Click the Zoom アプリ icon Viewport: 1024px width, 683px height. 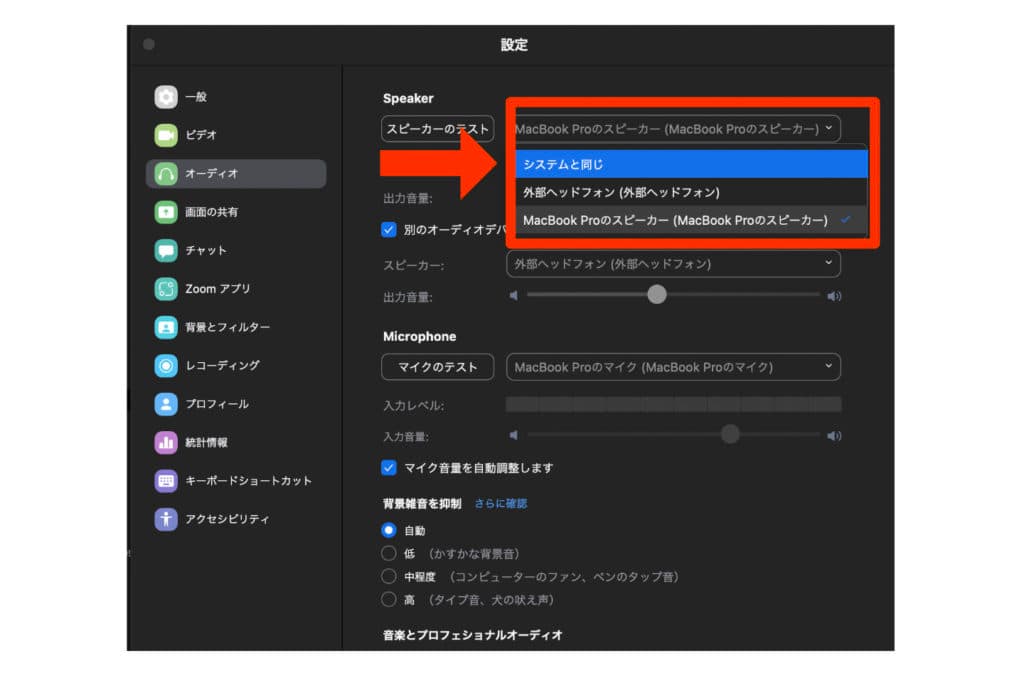coord(166,289)
